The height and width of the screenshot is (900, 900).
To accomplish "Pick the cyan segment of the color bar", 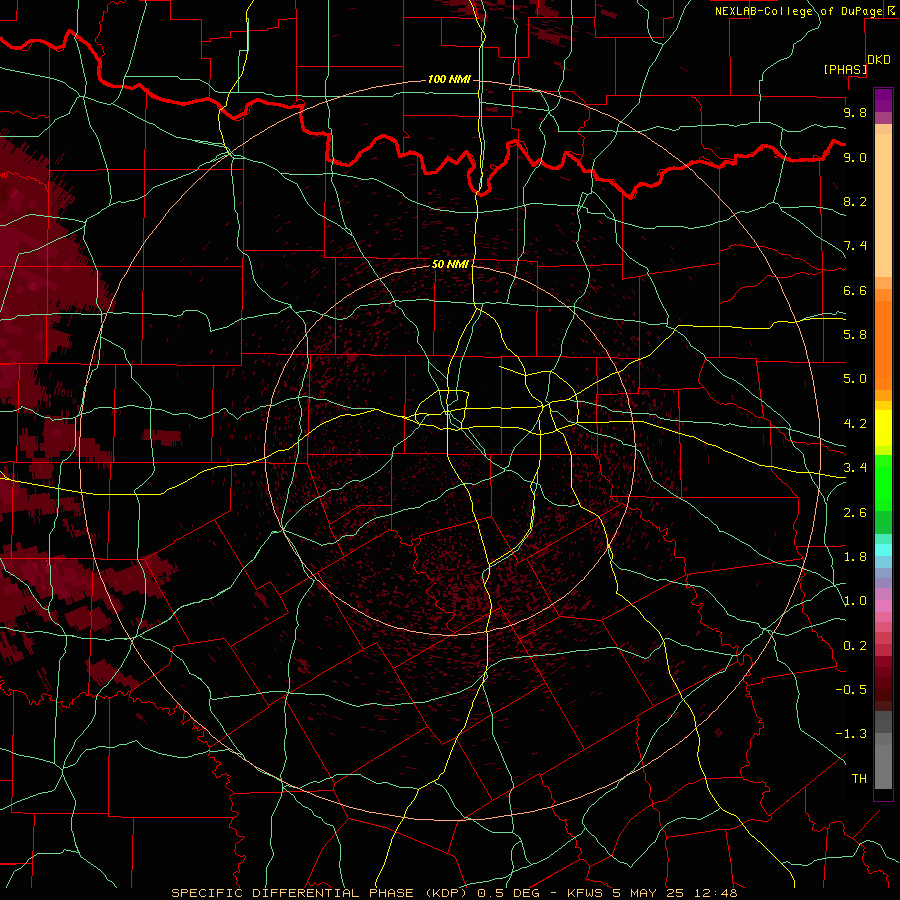I will click(883, 550).
